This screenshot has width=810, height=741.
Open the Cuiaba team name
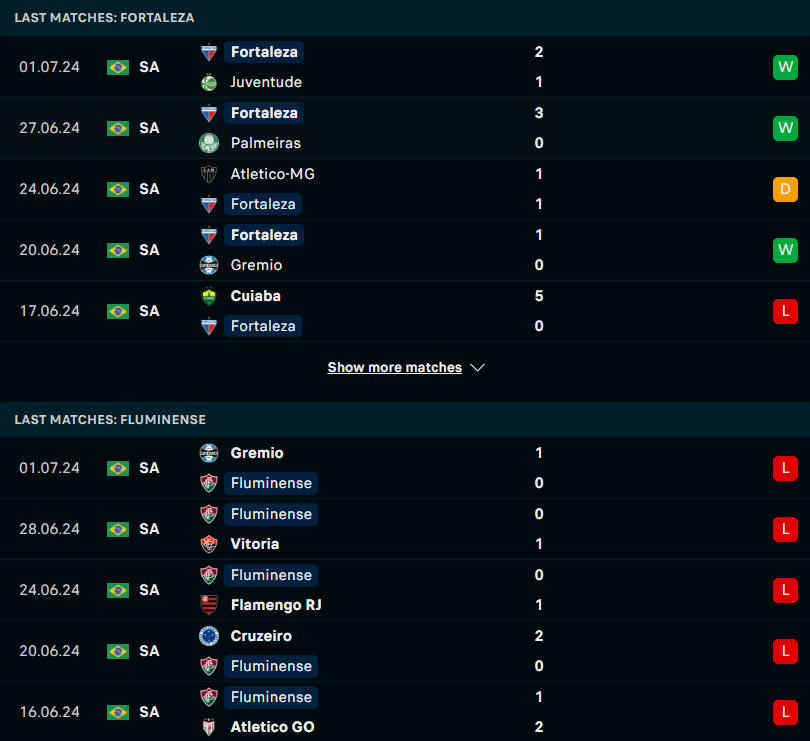coord(256,296)
